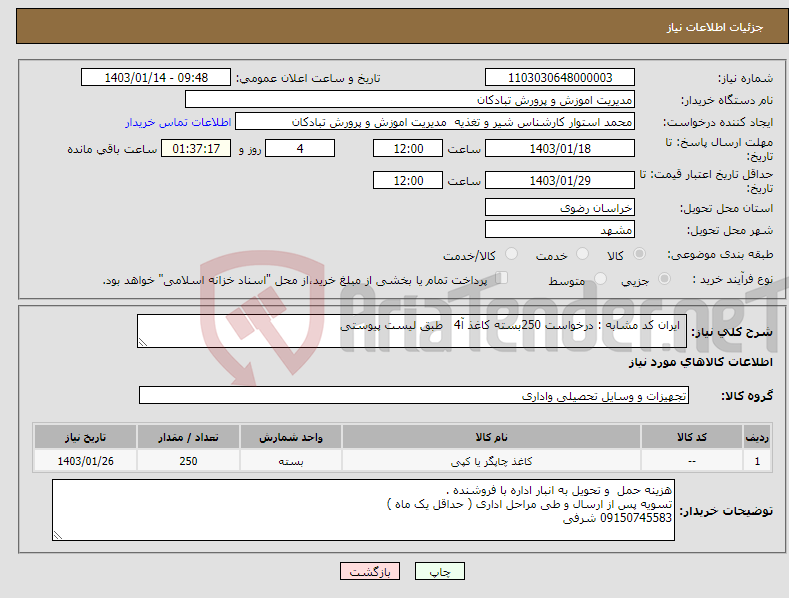The height and width of the screenshot is (598, 789).
Task: Click the requester field محمد استوار
Action: (x=435, y=122)
